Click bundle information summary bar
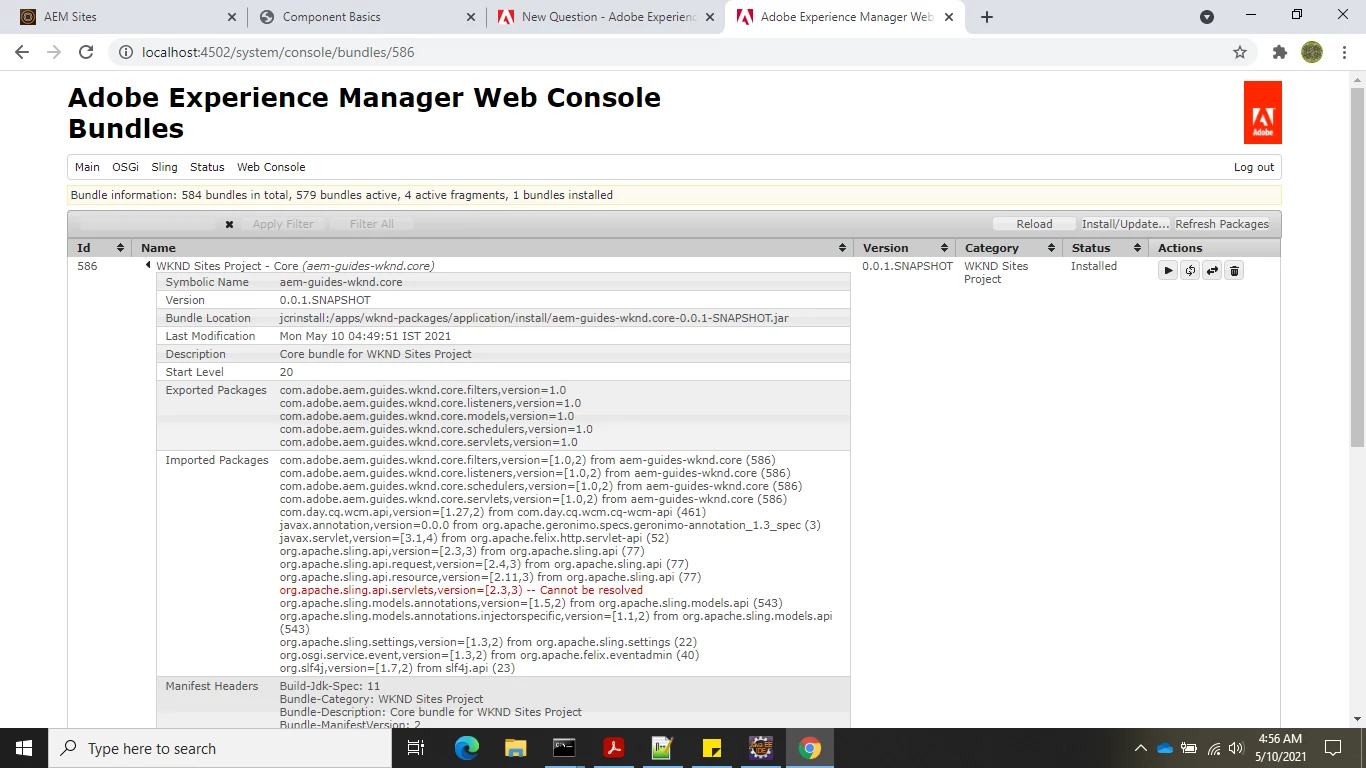Viewport: 1366px width, 768px height. point(674,195)
